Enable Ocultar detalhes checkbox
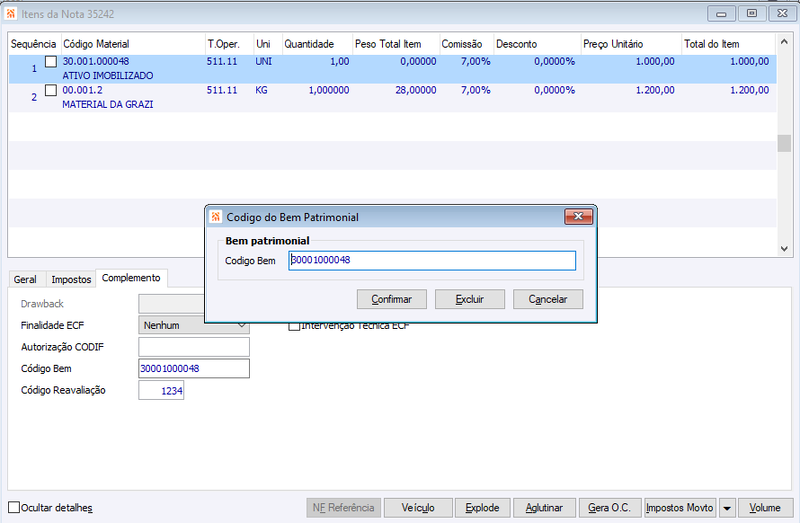Image resolution: width=800 pixels, height=523 pixels. tap(14, 507)
